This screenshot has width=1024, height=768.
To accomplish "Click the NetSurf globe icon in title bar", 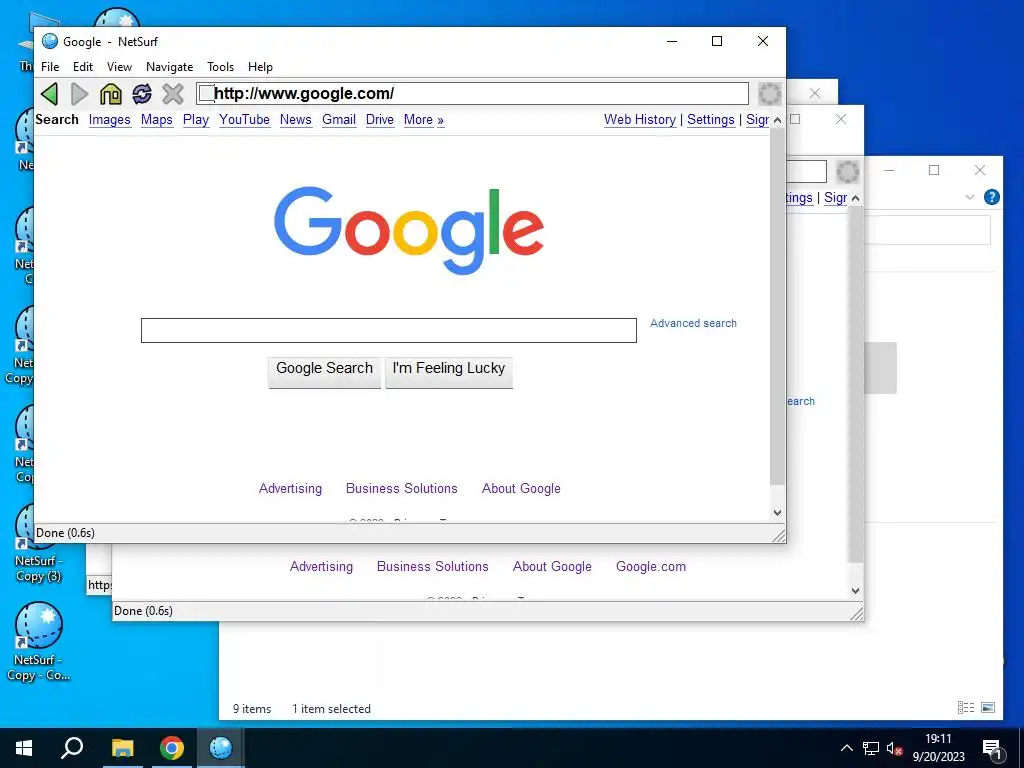I will pyautogui.click(x=50, y=41).
